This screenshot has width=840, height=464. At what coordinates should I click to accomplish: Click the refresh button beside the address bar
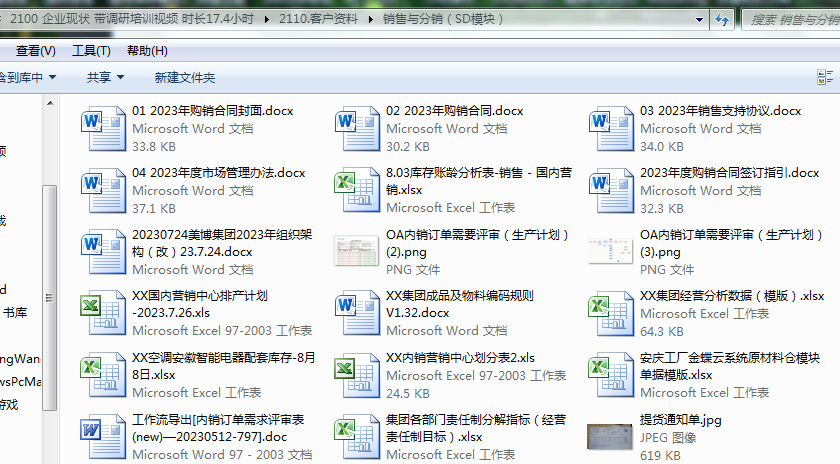coord(722,19)
